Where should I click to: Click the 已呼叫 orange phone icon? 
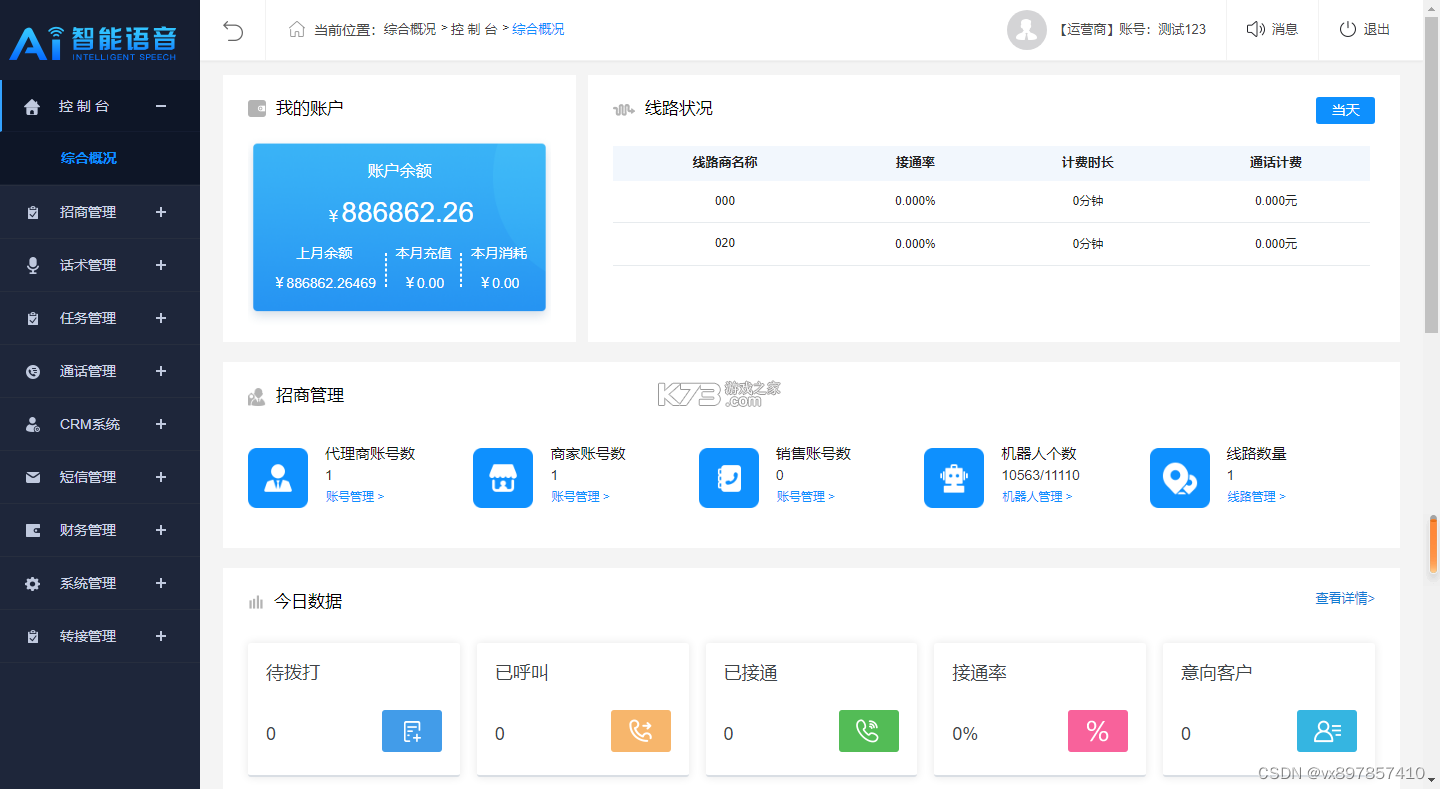641,731
